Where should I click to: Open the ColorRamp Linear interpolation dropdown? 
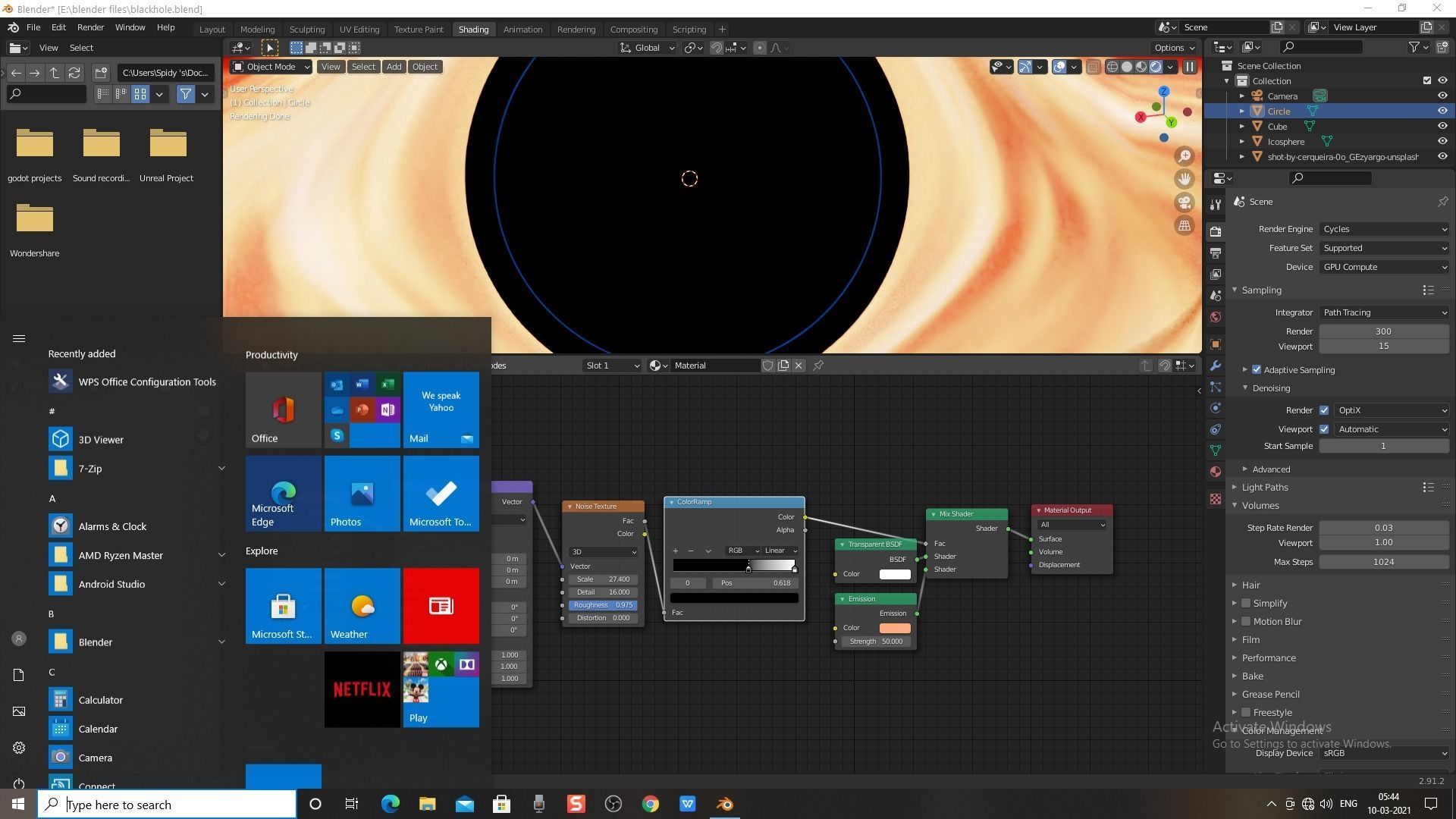click(781, 551)
